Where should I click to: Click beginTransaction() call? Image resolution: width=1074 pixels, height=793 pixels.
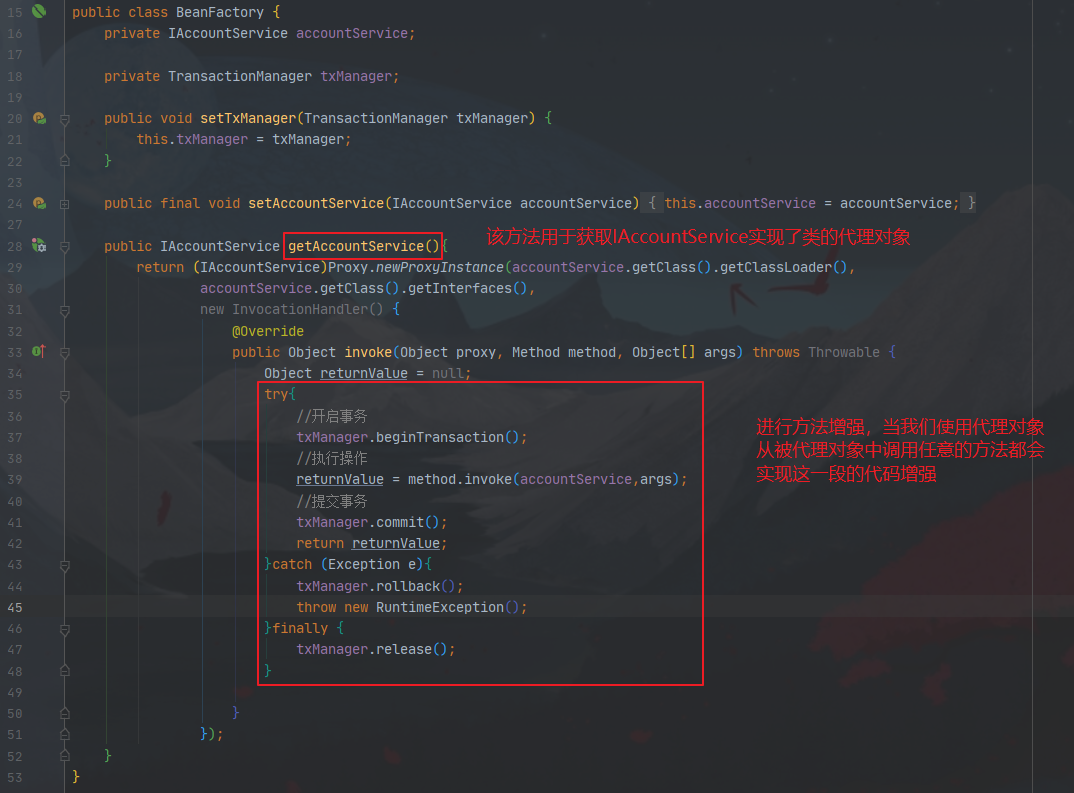(448, 437)
